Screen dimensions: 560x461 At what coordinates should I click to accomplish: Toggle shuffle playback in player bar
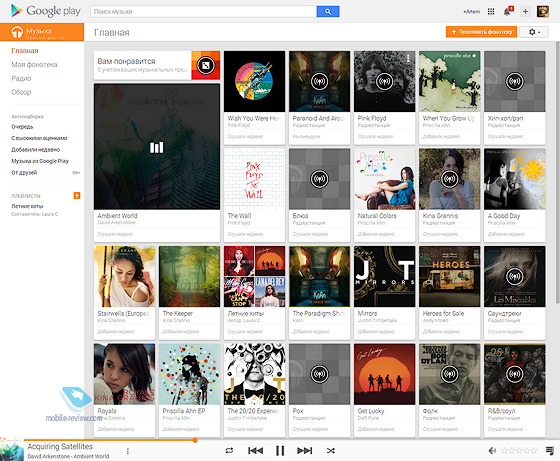coord(331,451)
